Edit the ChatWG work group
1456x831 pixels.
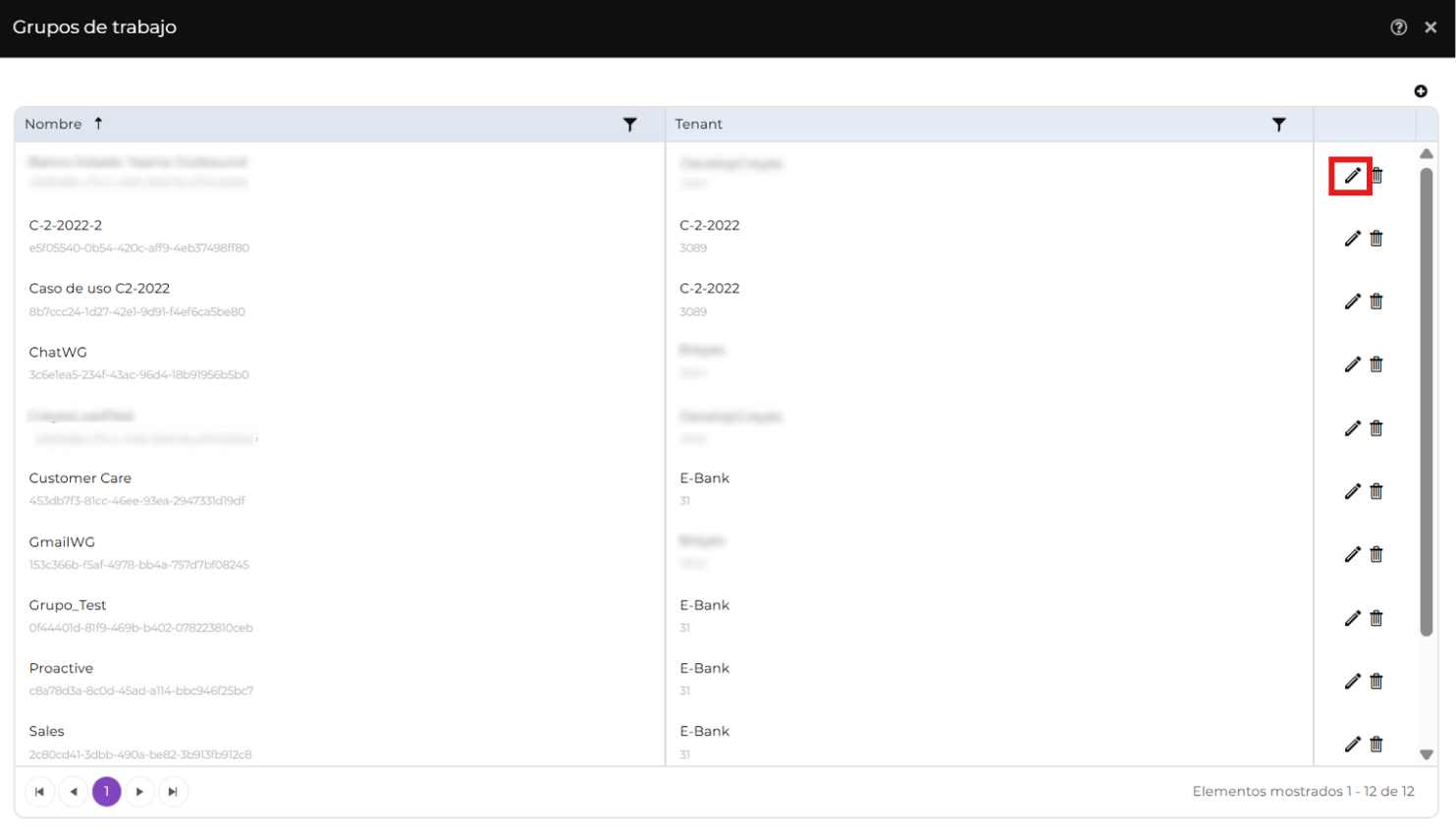[1352, 364]
